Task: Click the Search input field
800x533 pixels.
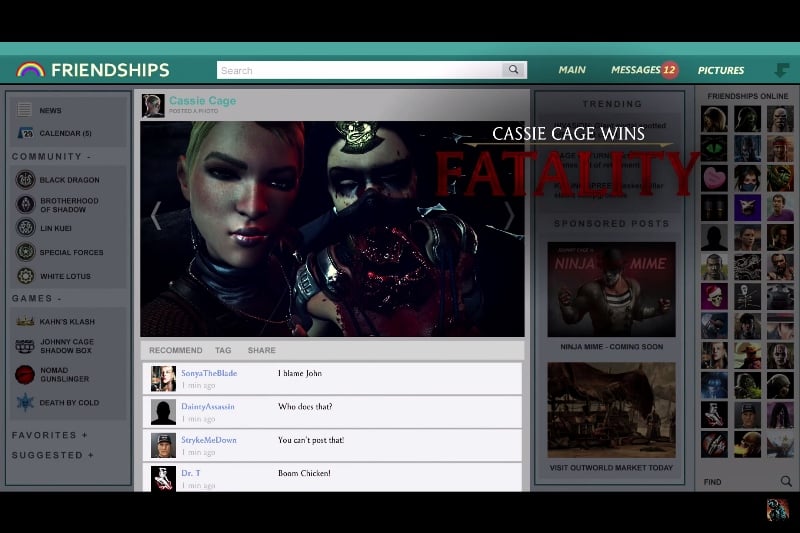Action: pos(359,70)
